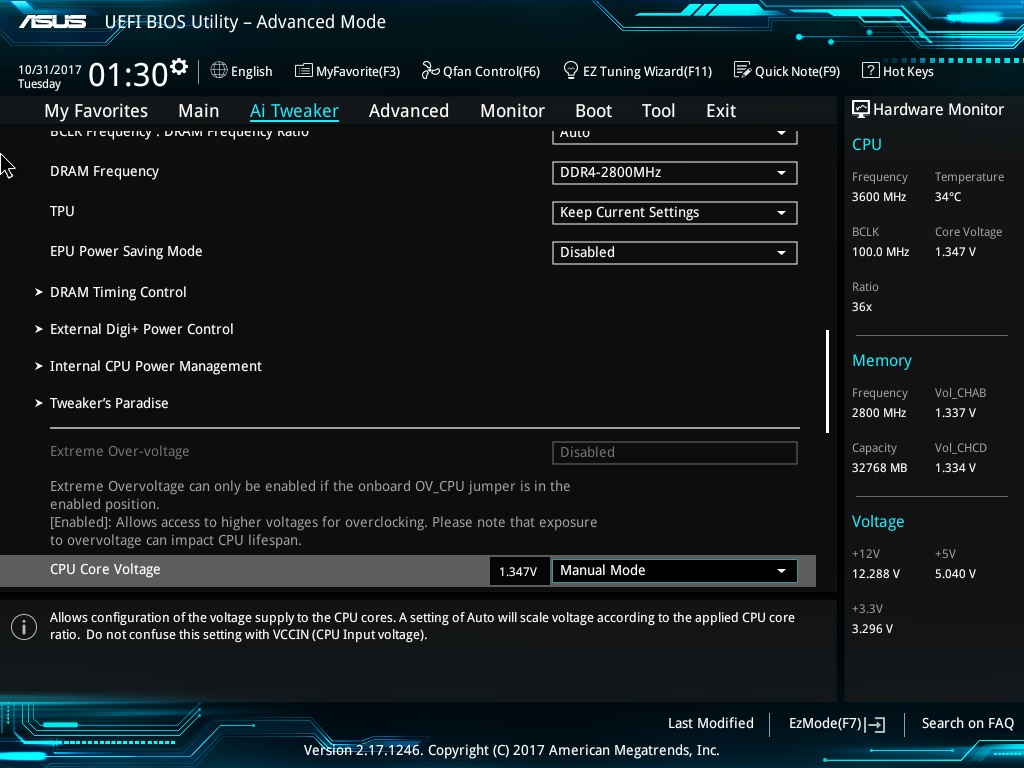Image resolution: width=1024 pixels, height=768 pixels.
Task: Go to My Favorites tab
Action: click(x=96, y=111)
